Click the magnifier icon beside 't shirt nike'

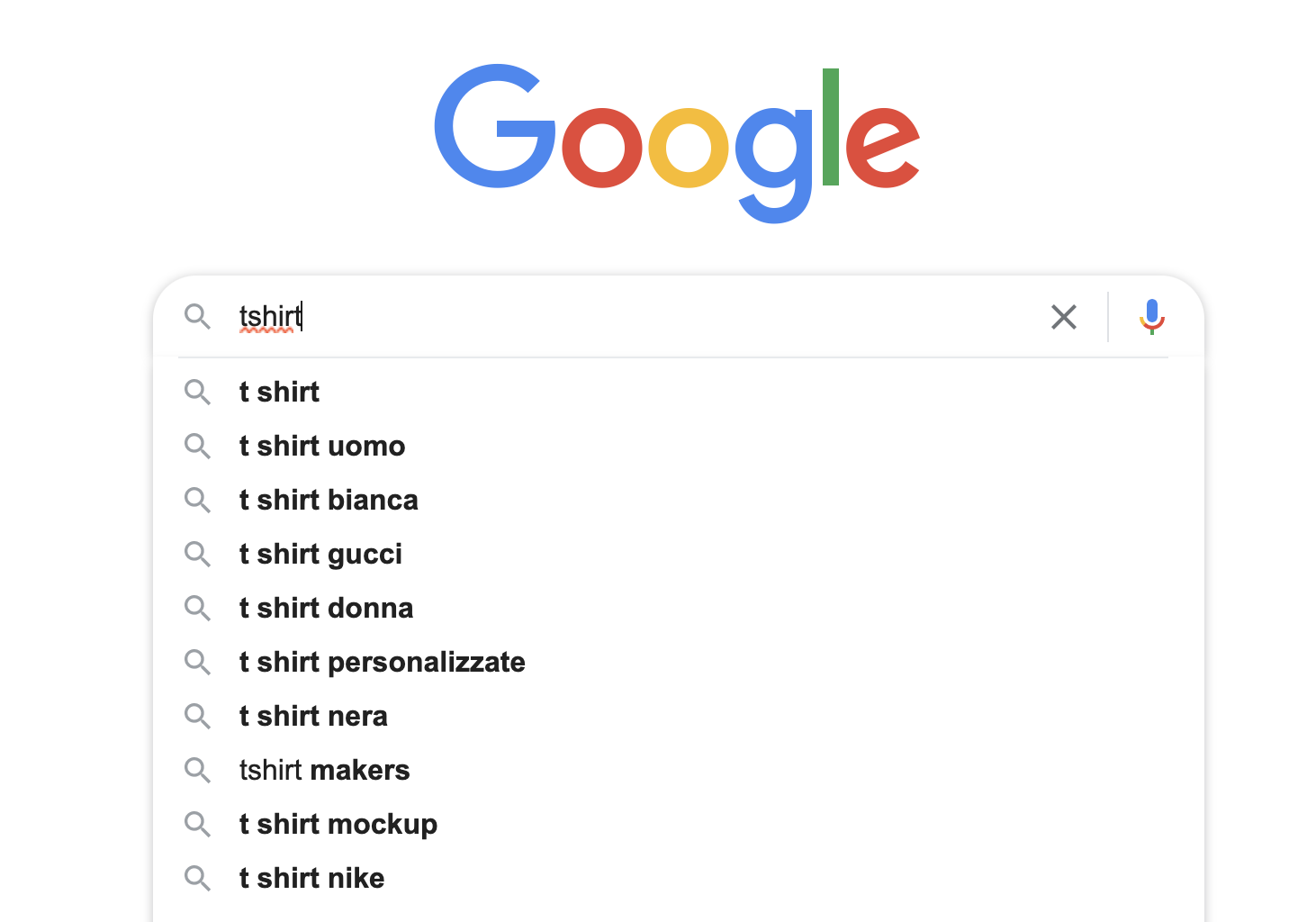tap(197, 879)
